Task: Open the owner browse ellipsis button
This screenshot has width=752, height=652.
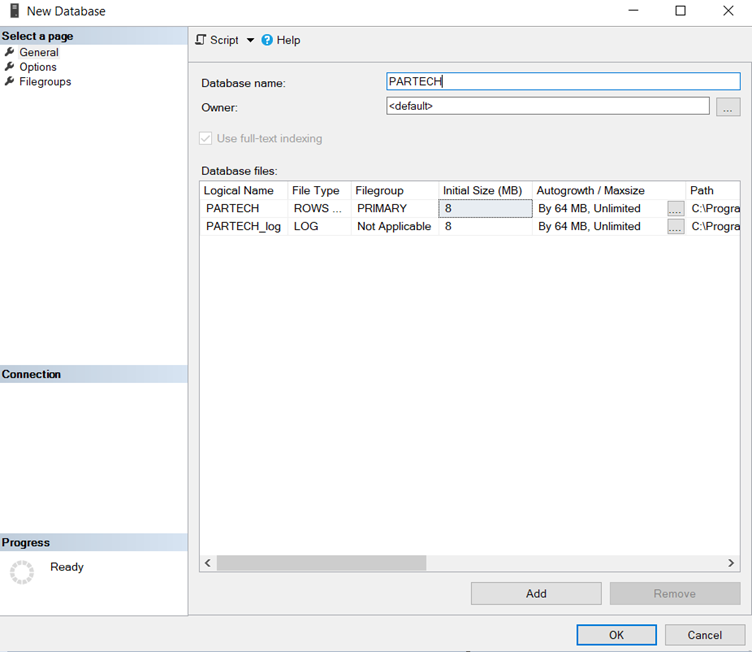Action: [728, 107]
